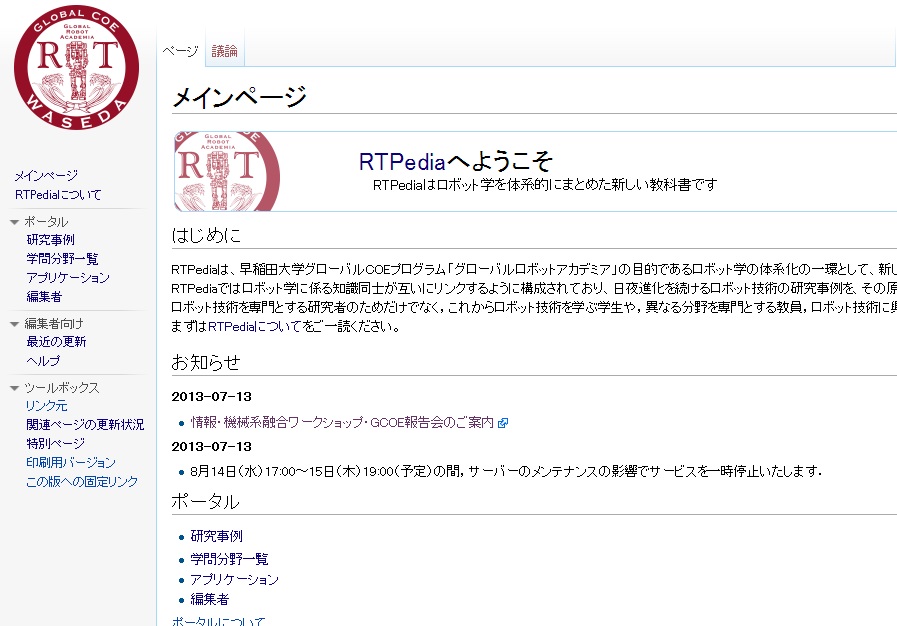Click the RT logo image in the welcome banner
The width and height of the screenshot is (897, 626).
pos(227,172)
